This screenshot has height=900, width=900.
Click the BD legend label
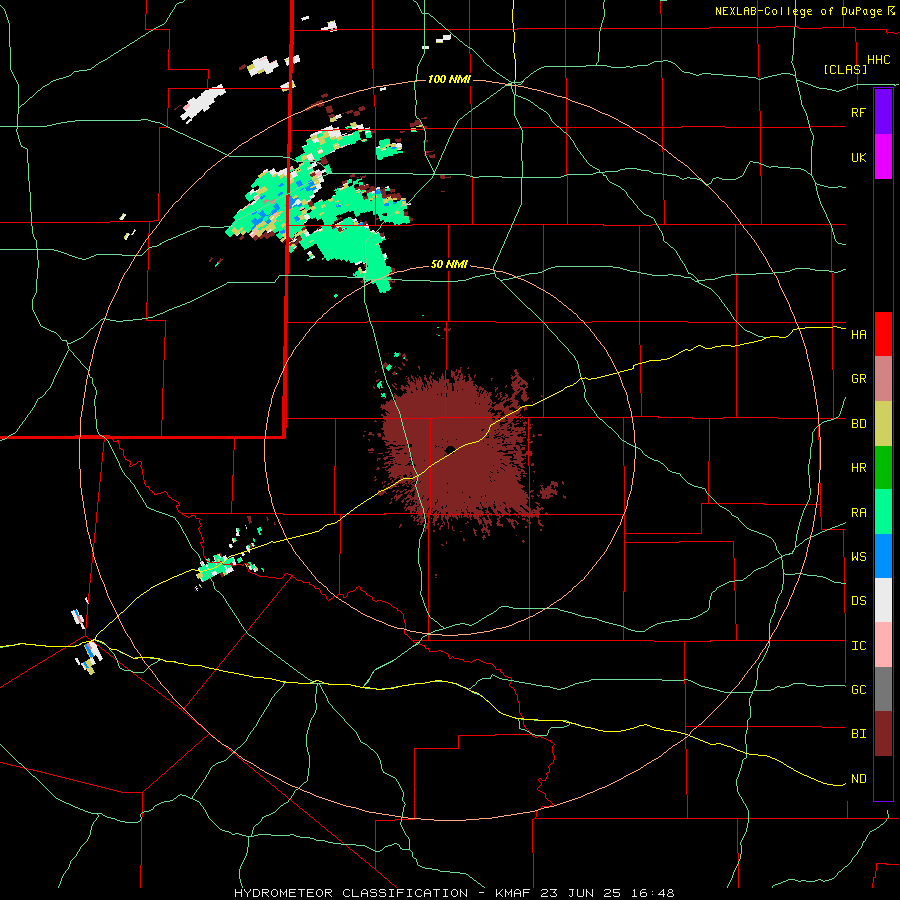pyautogui.click(x=858, y=424)
